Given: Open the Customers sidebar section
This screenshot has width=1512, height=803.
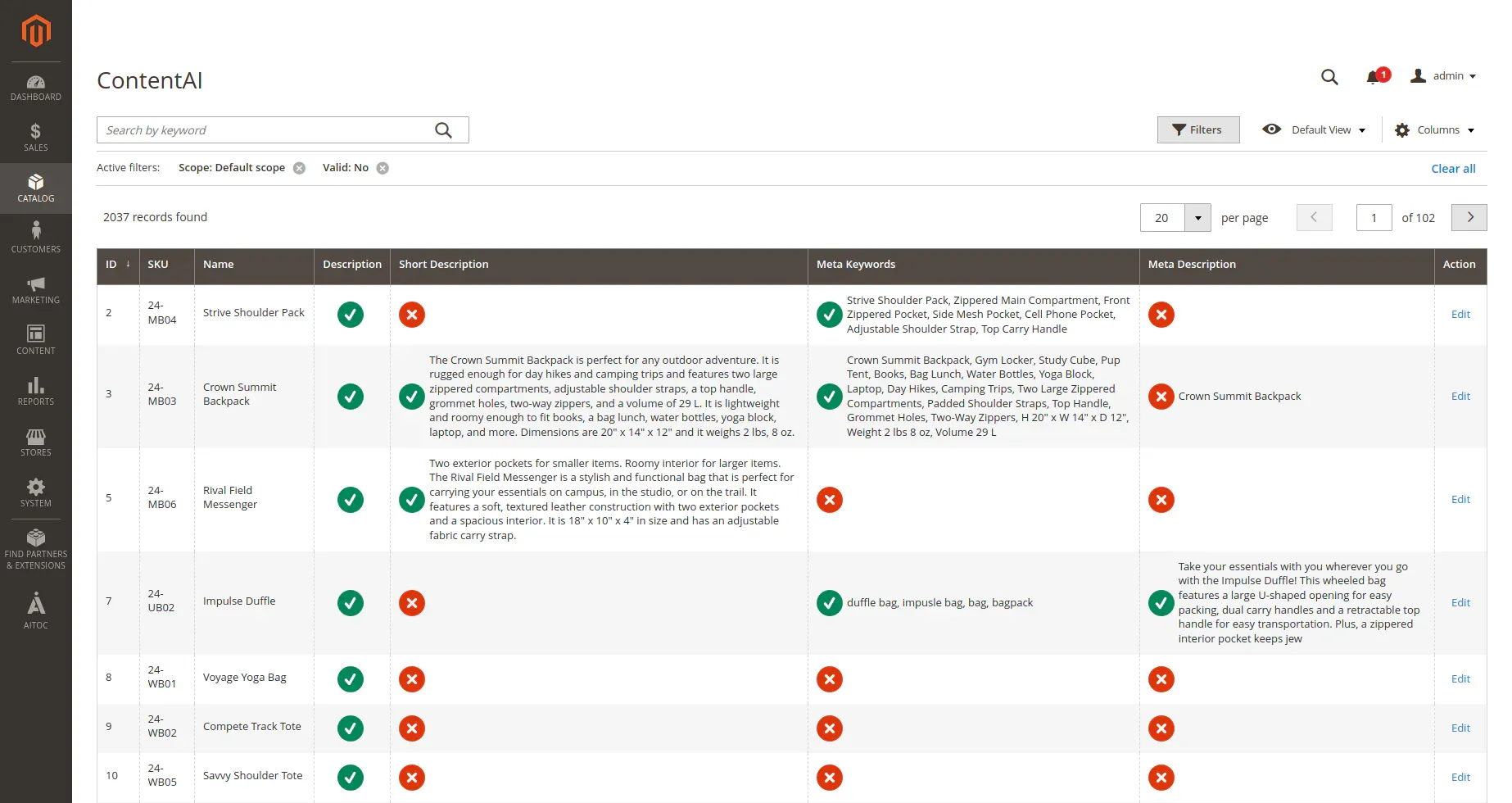Looking at the screenshot, I should coord(36,238).
